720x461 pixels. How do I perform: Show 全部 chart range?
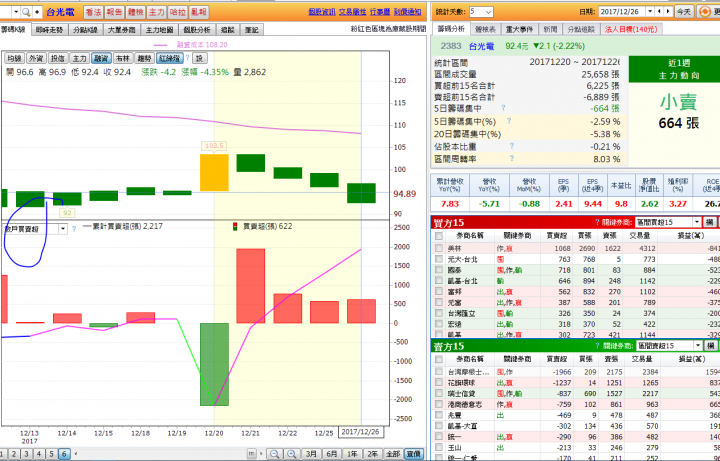[x=393, y=454]
